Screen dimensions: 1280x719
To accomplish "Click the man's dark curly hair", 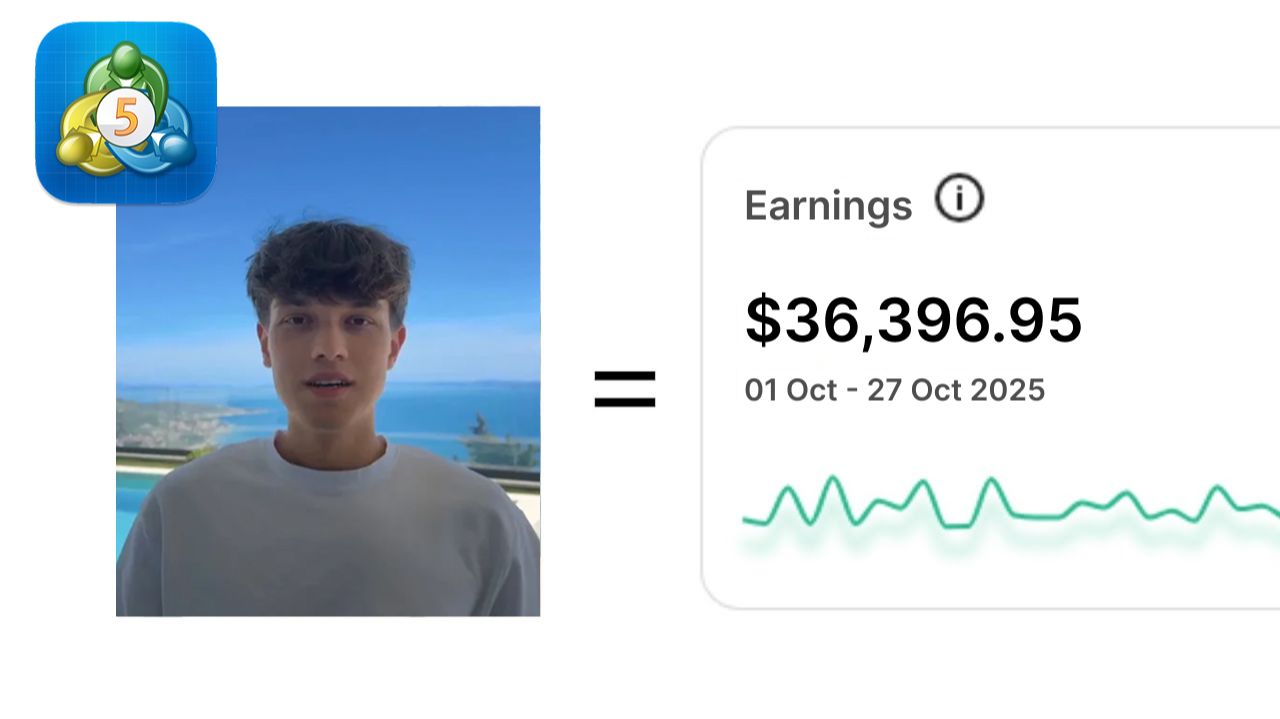I will click(328, 262).
